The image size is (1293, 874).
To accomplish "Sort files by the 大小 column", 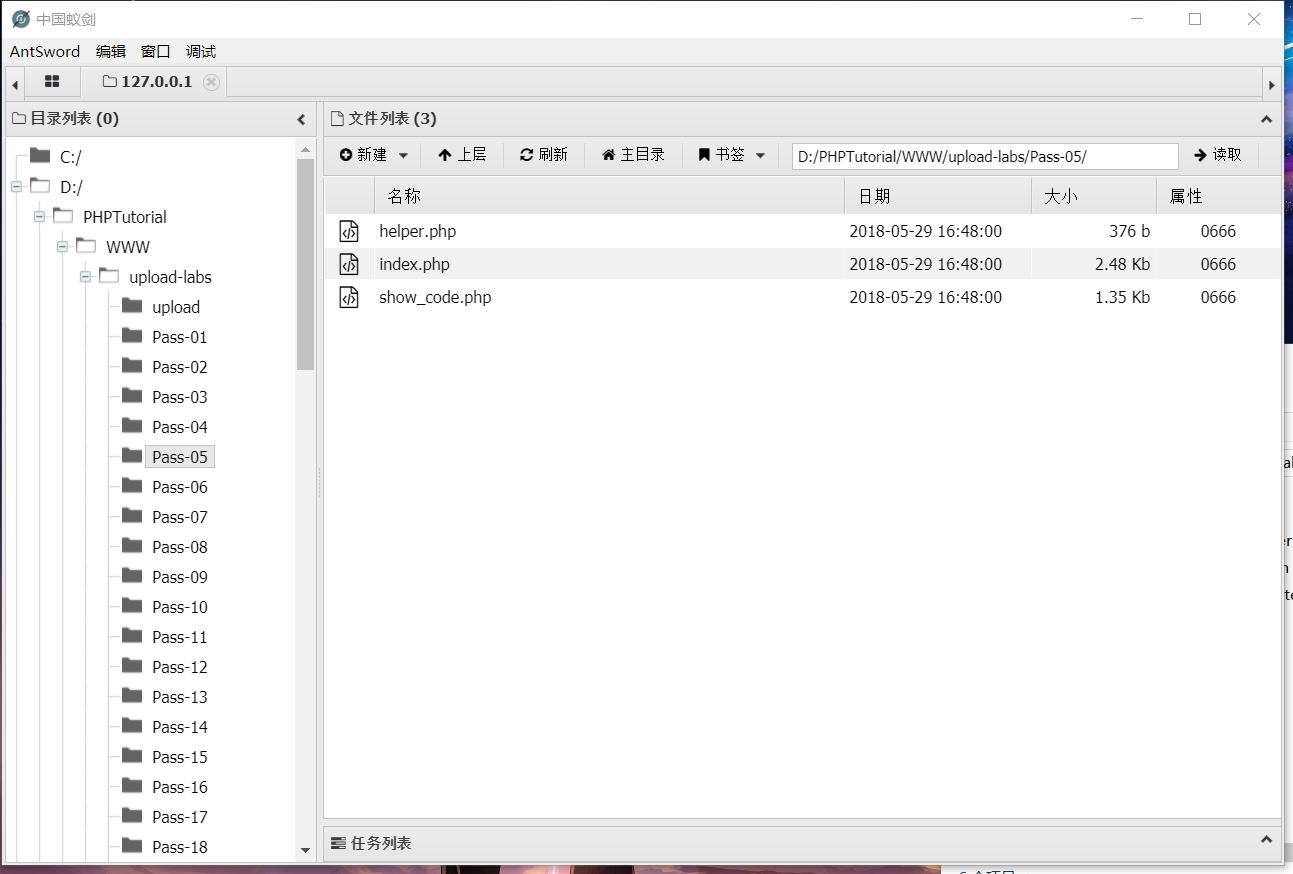I will pos(1094,196).
